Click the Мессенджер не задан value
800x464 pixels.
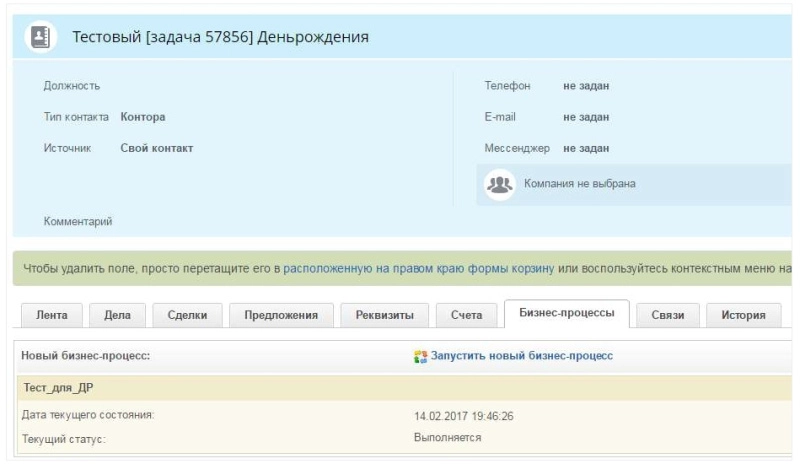coord(586,148)
